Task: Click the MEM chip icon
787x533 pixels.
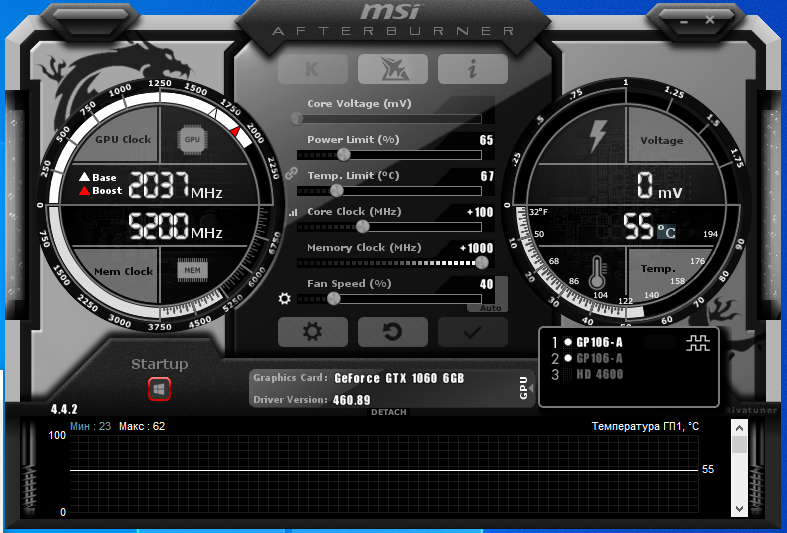Action: click(192, 271)
